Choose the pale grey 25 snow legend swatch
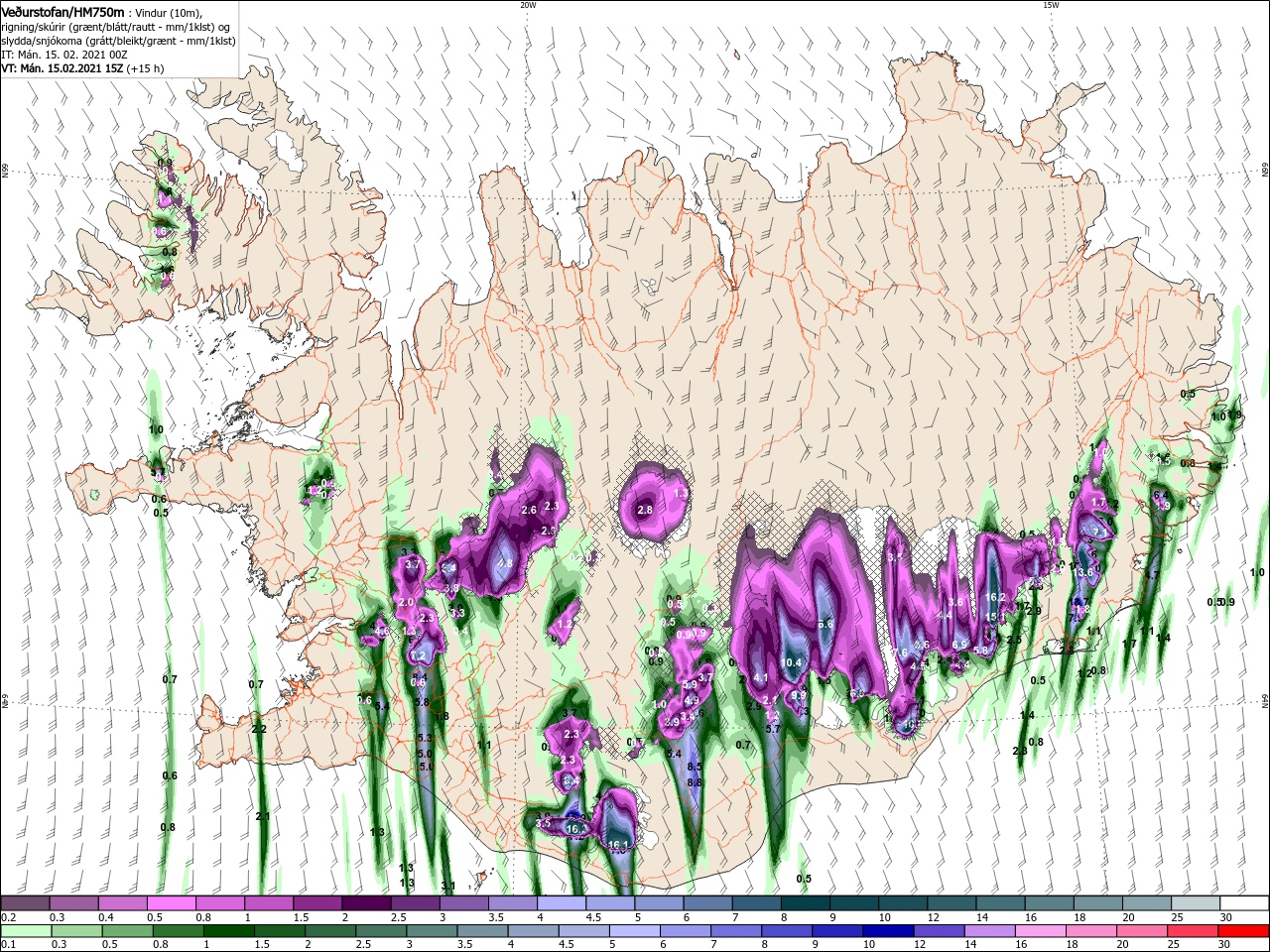The width and height of the screenshot is (1270, 952). tap(1196, 903)
